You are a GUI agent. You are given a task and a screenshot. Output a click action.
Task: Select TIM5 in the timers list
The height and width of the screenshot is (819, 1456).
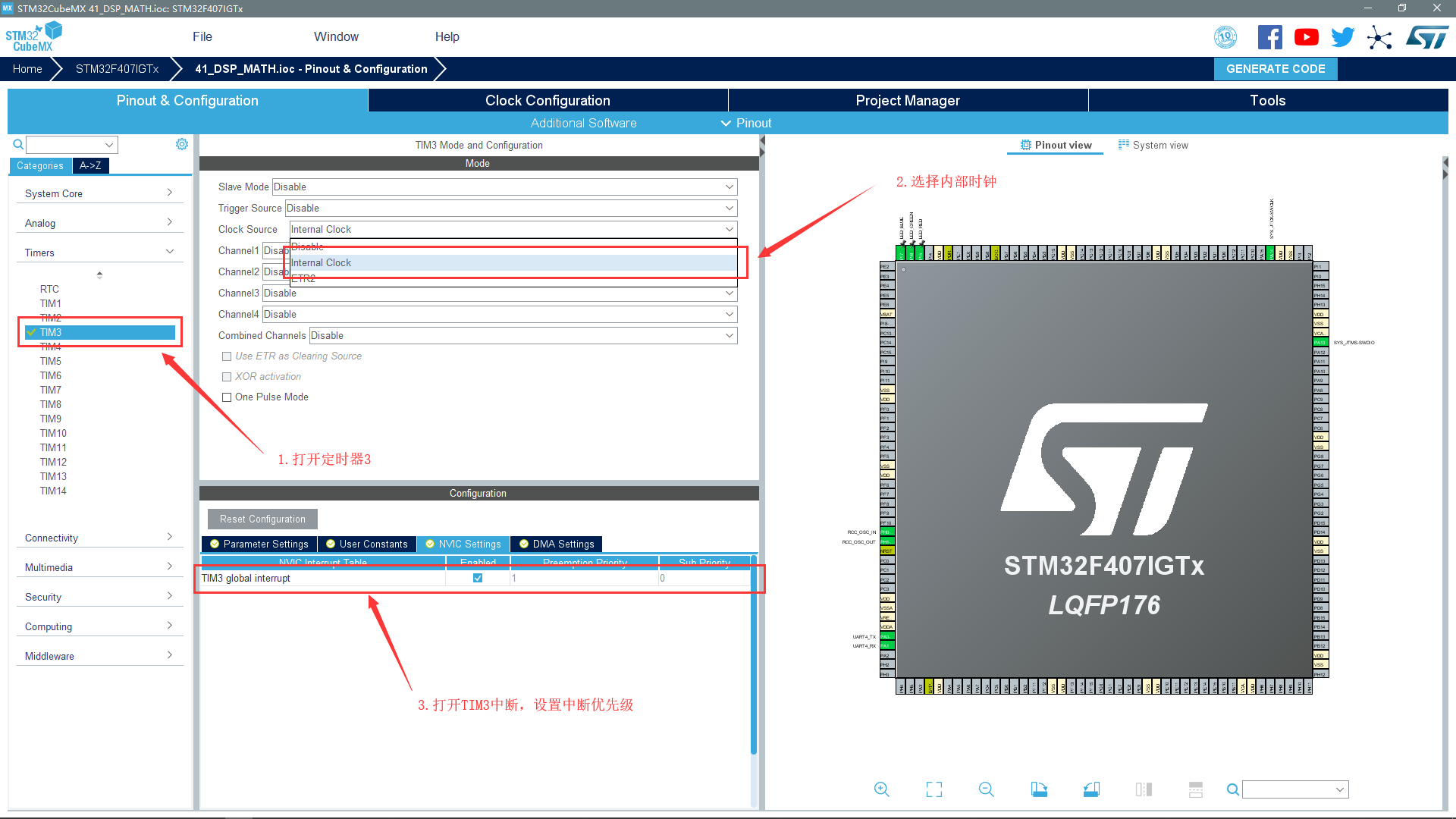(51, 361)
